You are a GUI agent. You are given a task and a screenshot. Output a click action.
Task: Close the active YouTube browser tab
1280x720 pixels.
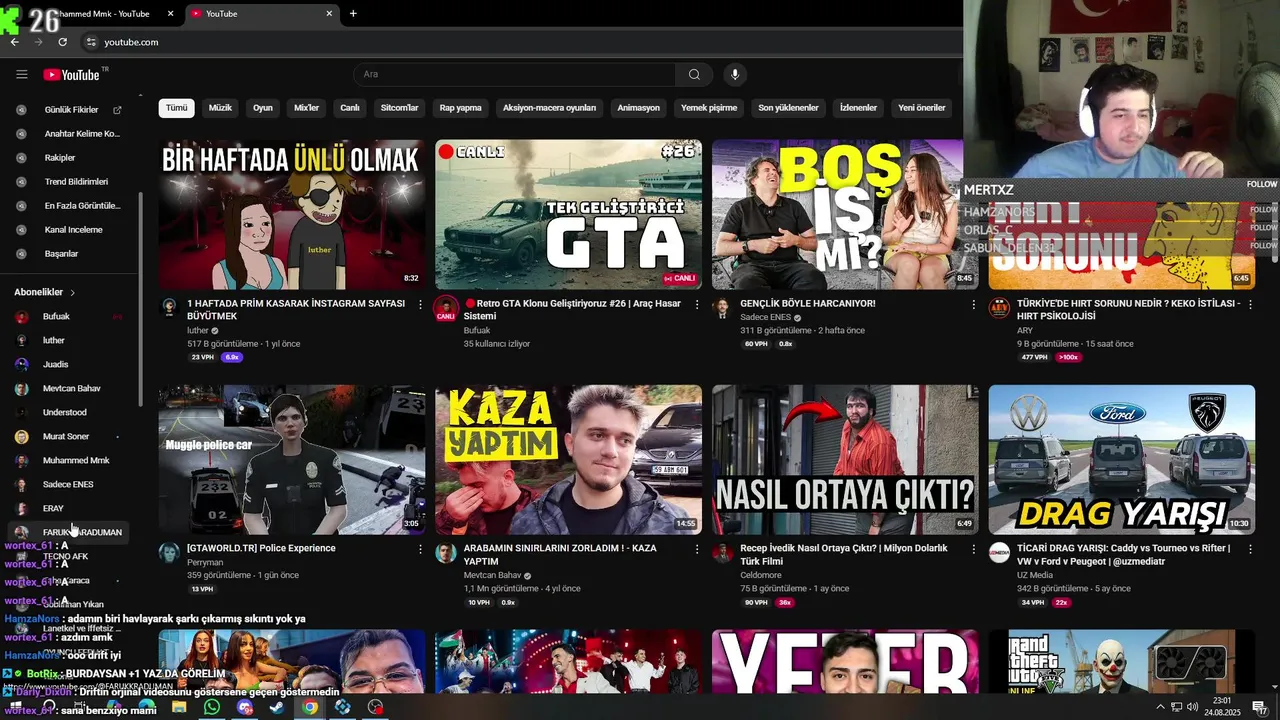(x=329, y=13)
